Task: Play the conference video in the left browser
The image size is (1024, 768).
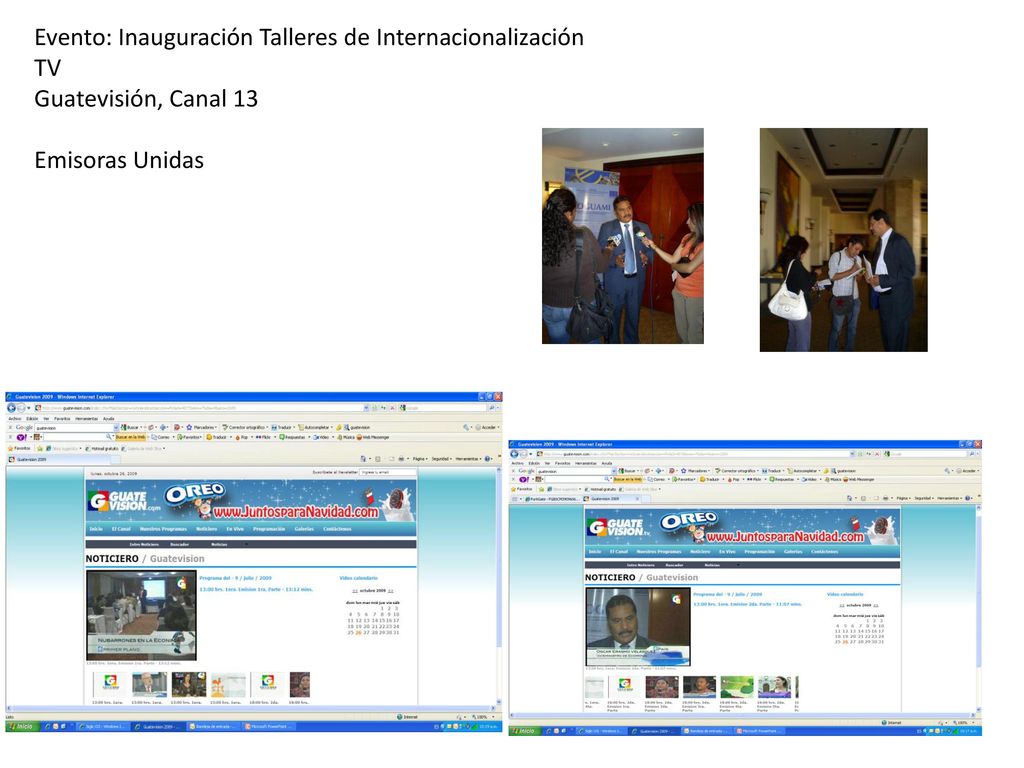Action: pos(142,616)
